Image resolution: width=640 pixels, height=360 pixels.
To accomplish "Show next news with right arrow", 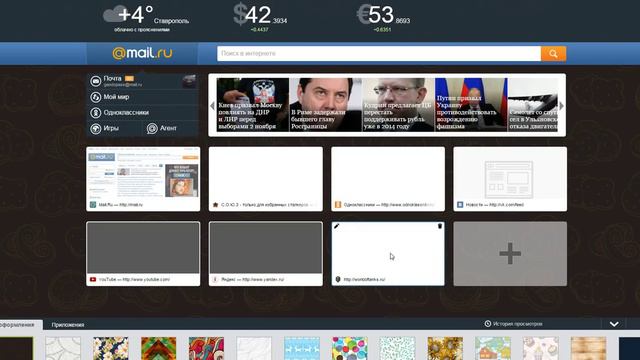I will pos(562,106).
